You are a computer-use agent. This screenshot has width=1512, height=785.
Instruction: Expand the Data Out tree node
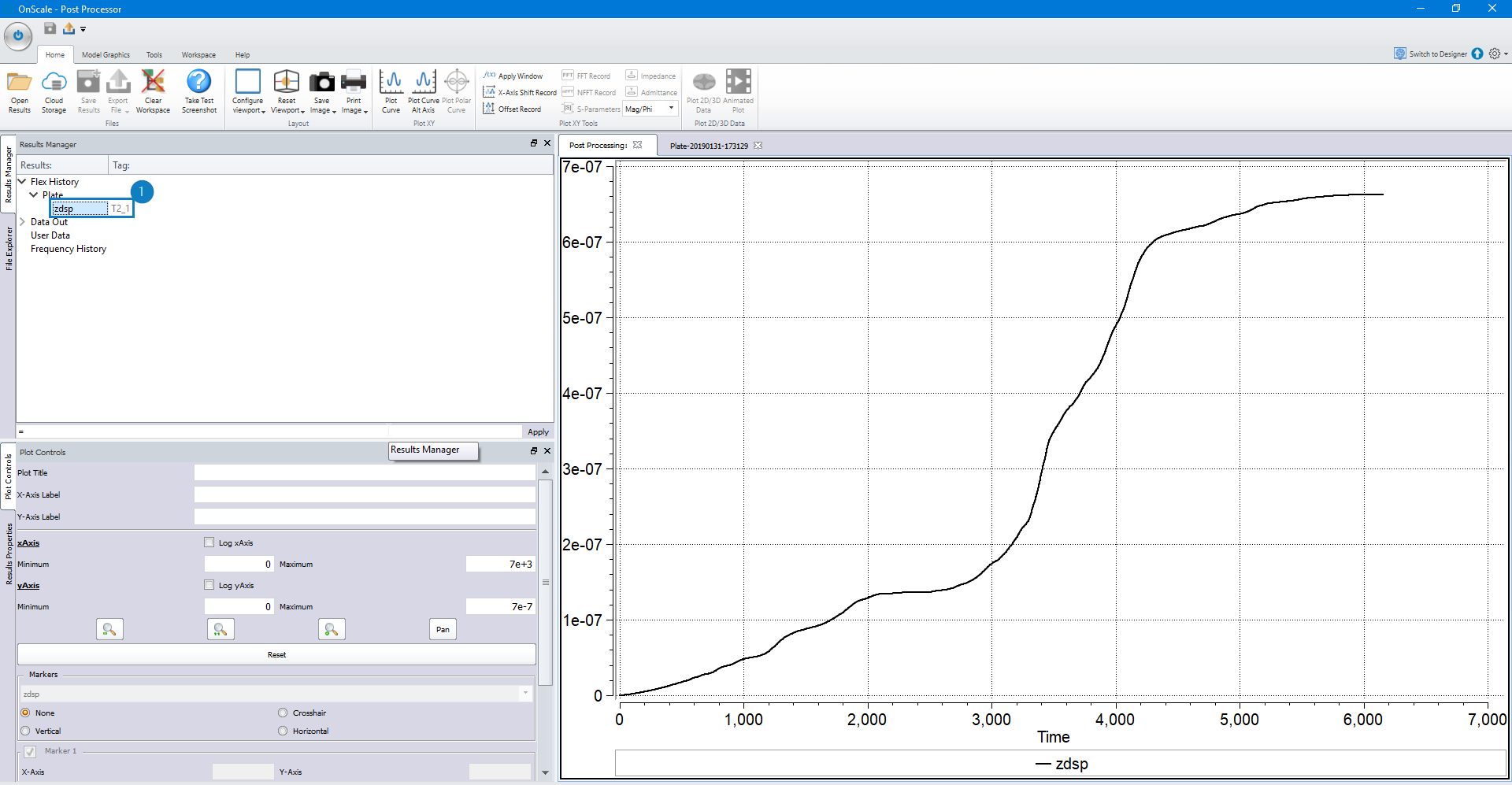click(22, 221)
